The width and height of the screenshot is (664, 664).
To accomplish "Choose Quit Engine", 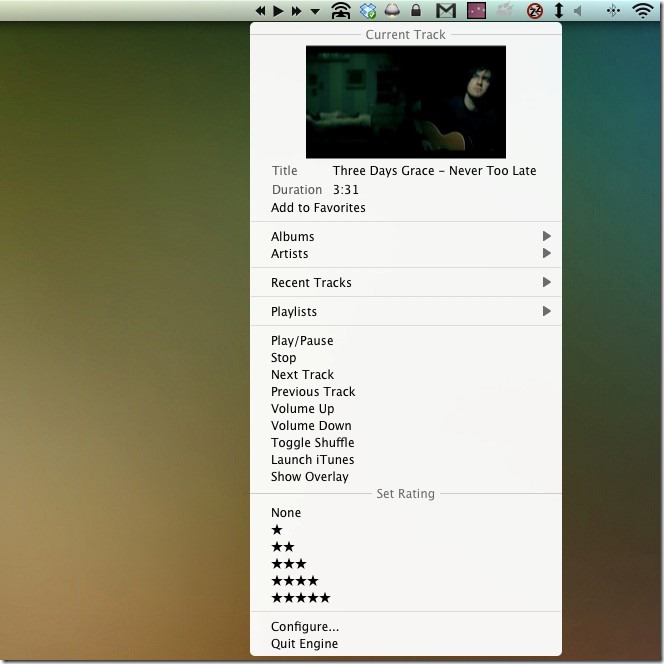I will (405, 644).
